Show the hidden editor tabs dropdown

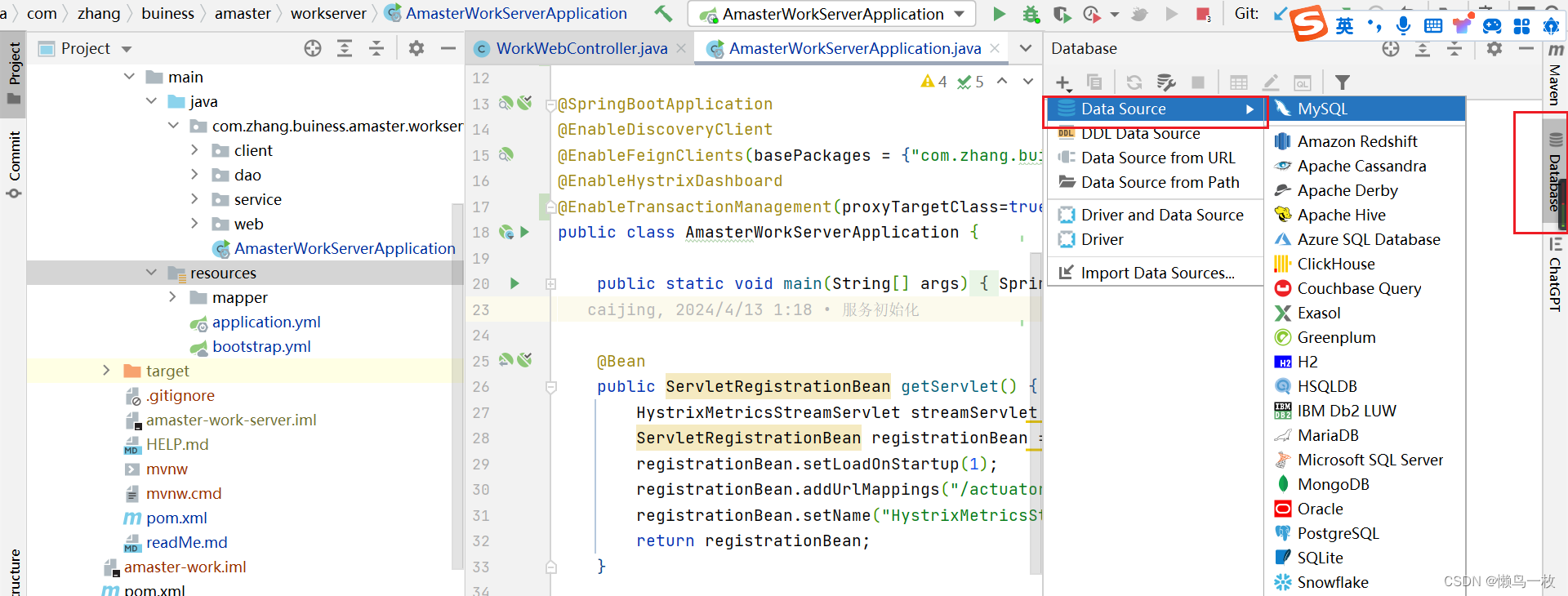(x=1026, y=49)
